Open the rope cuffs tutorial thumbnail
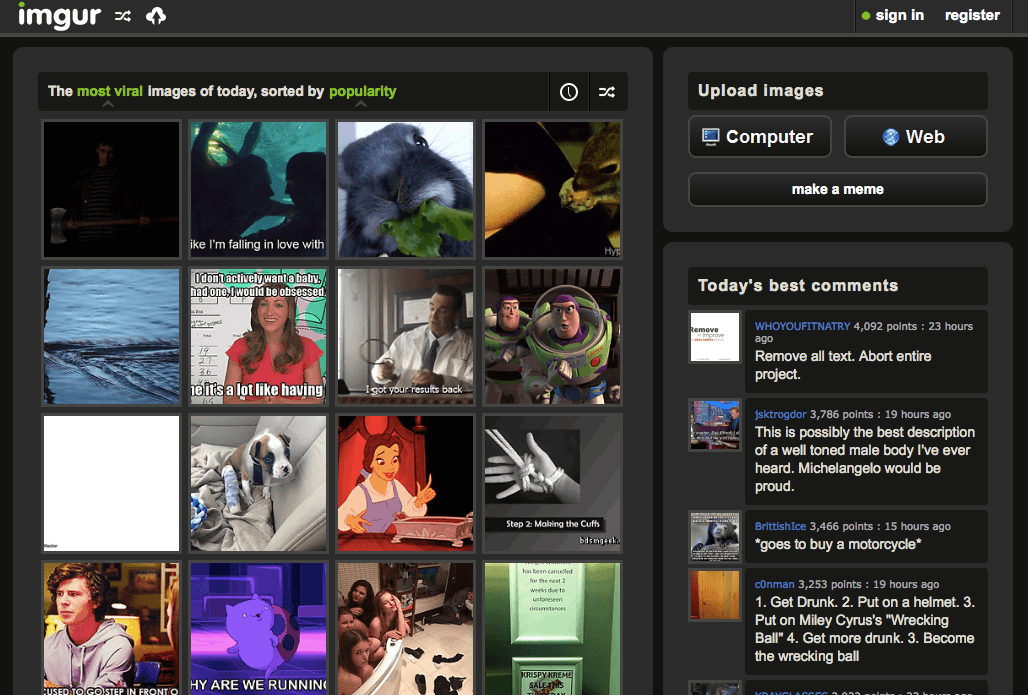The image size is (1028, 695). pyautogui.click(x=552, y=483)
